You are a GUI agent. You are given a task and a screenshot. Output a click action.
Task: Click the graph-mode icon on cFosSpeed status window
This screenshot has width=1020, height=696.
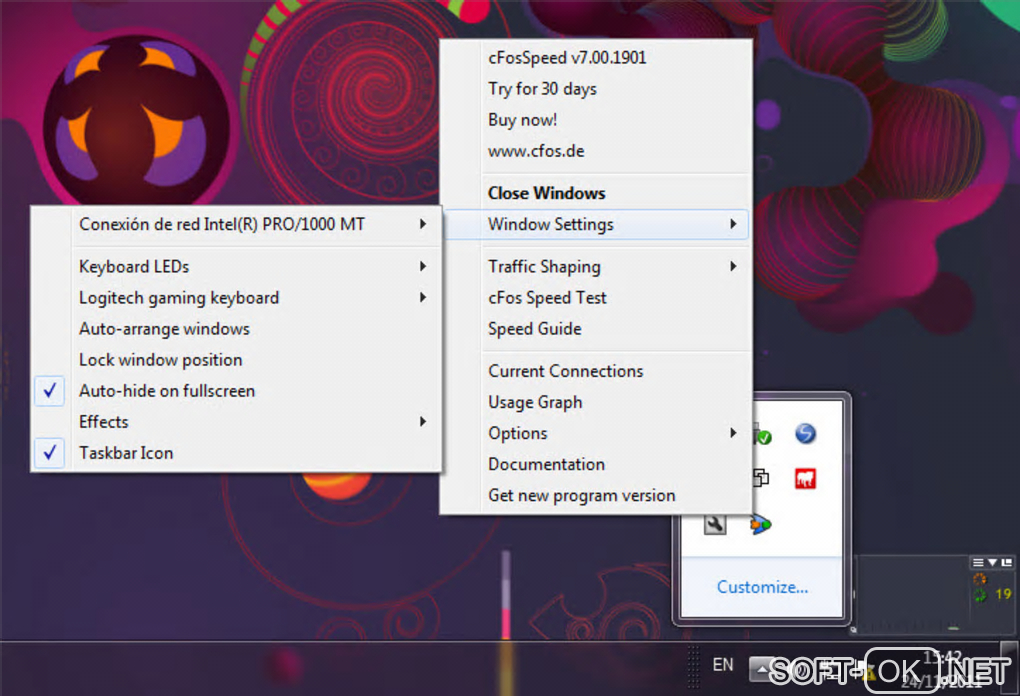[1006, 562]
